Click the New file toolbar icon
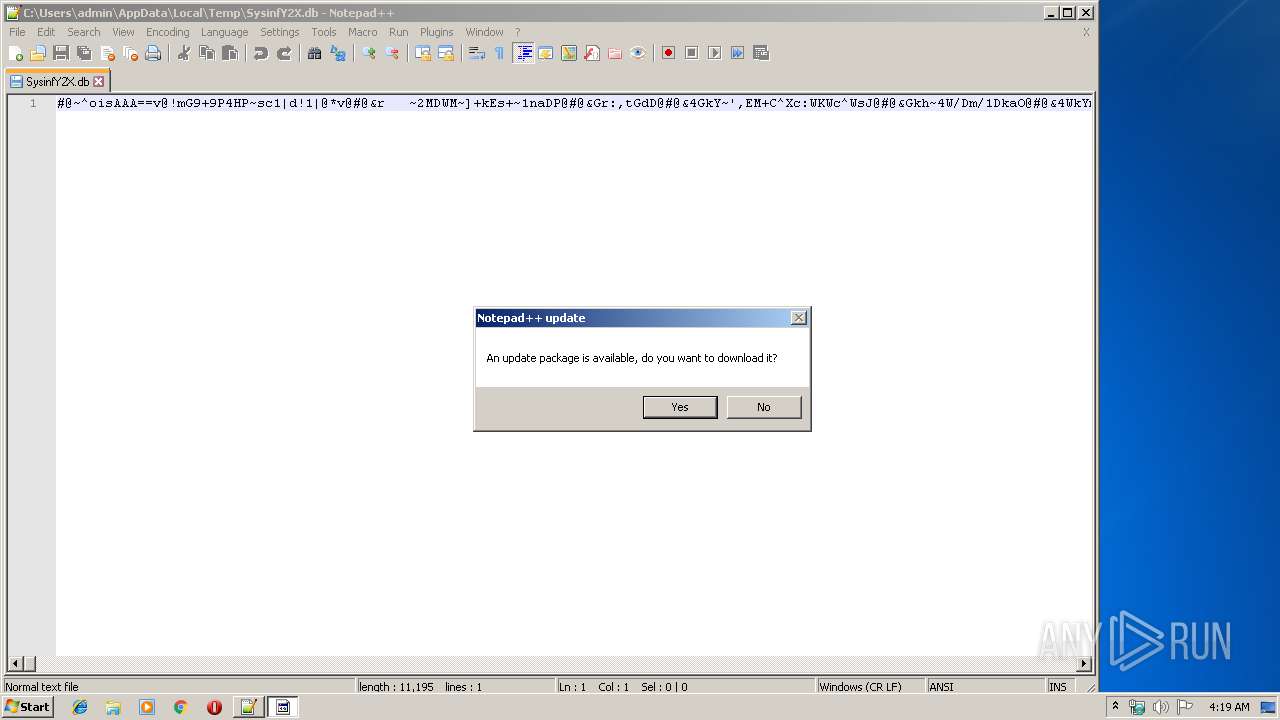This screenshot has height=720, width=1280. pos(16,53)
